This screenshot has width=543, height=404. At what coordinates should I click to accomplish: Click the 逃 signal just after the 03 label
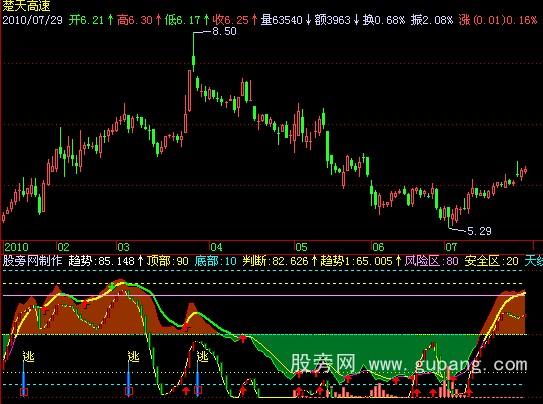[x=133, y=356]
